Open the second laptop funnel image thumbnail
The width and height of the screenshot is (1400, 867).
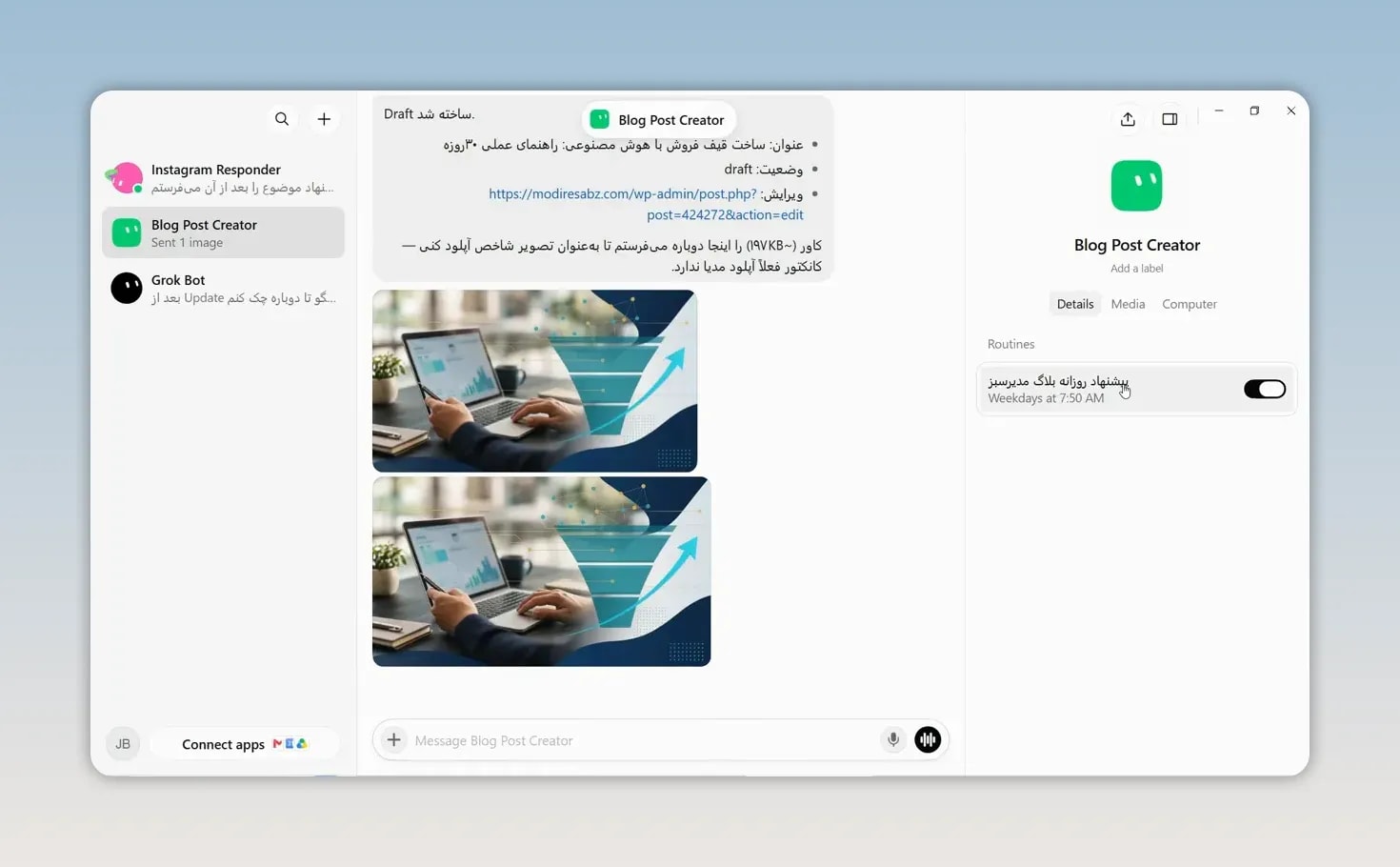541,572
